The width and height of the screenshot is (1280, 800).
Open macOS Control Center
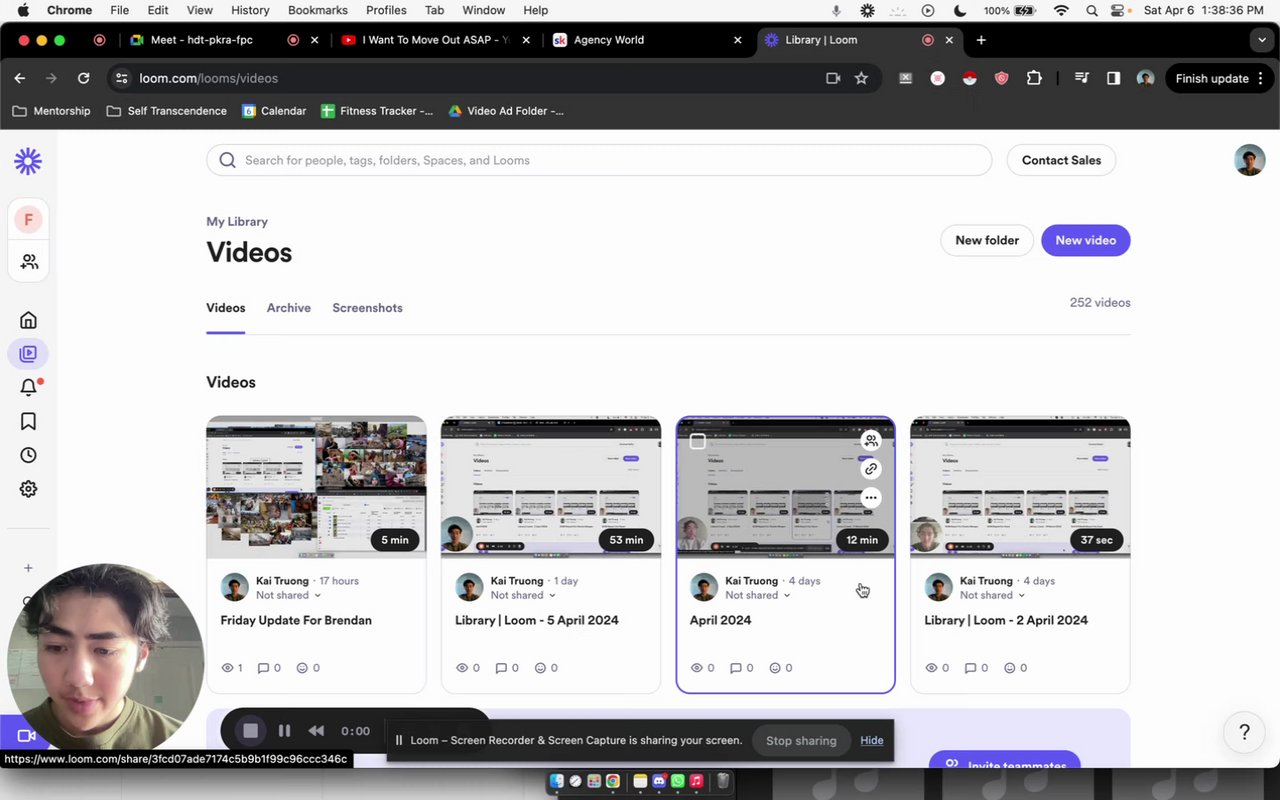pos(1118,10)
